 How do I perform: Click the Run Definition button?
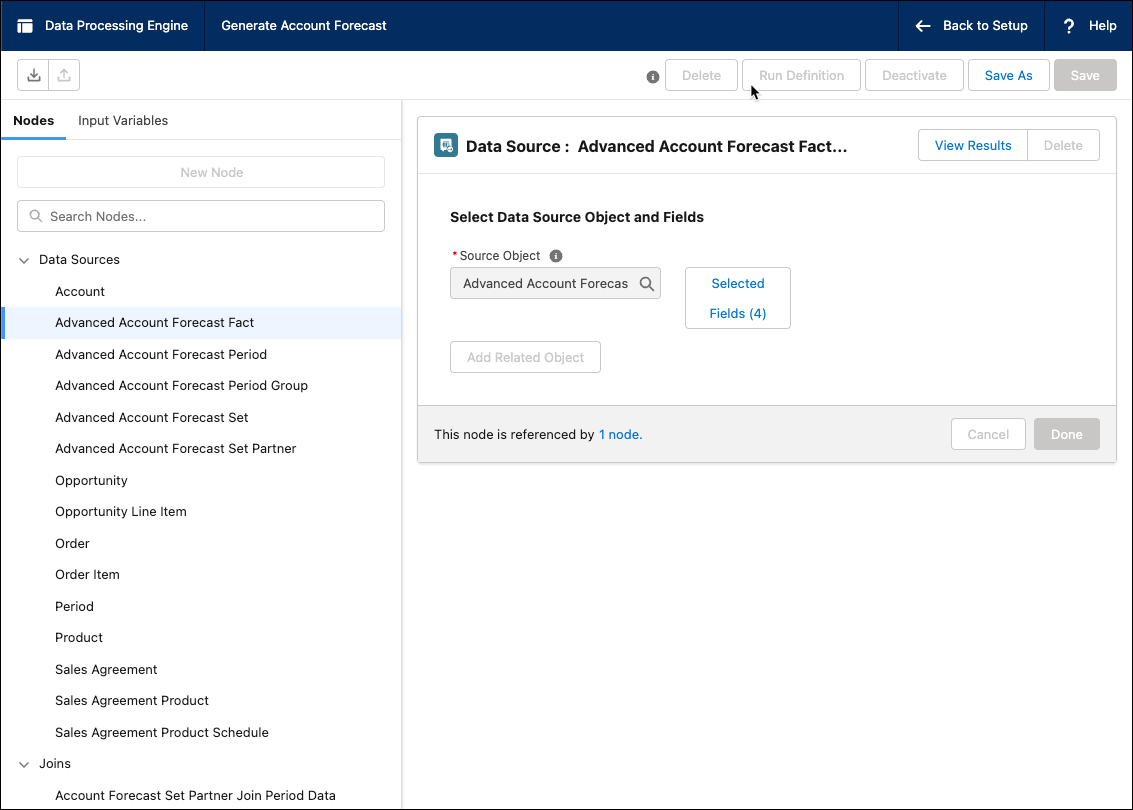point(801,75)
